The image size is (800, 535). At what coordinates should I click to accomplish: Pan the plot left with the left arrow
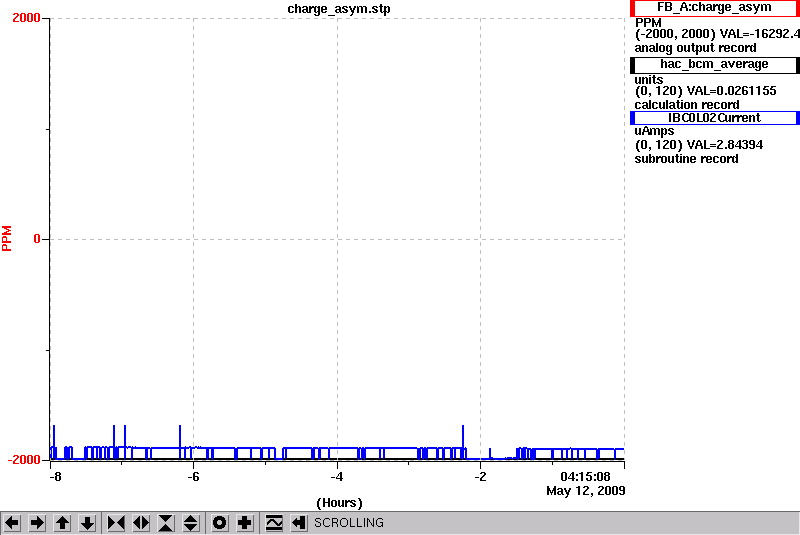[12, 523]
